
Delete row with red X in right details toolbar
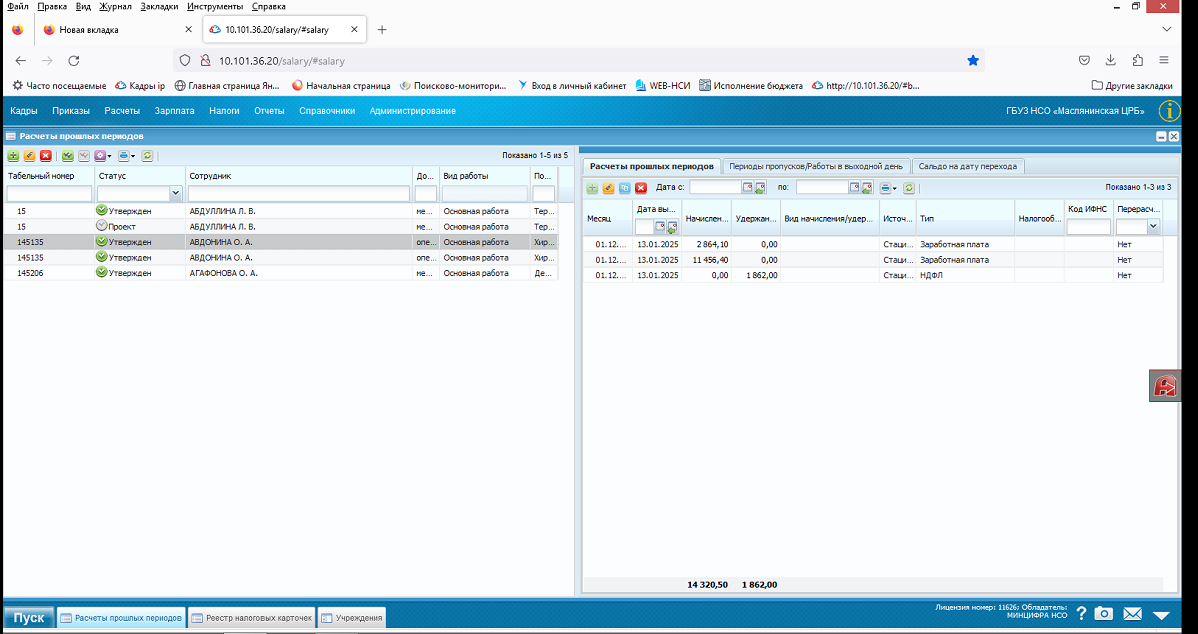click(x=641, y=188)
